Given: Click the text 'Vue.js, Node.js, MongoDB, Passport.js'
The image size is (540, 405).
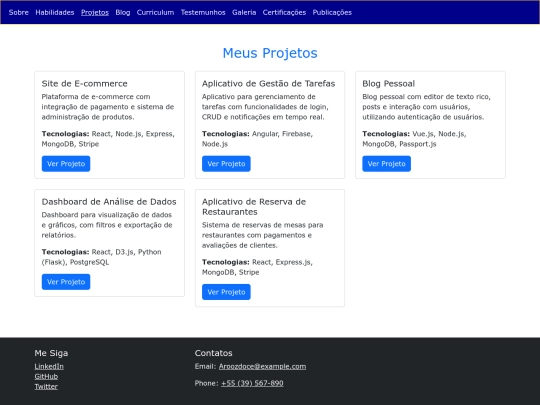Looking at the screenshot, I should click(414, 139).
